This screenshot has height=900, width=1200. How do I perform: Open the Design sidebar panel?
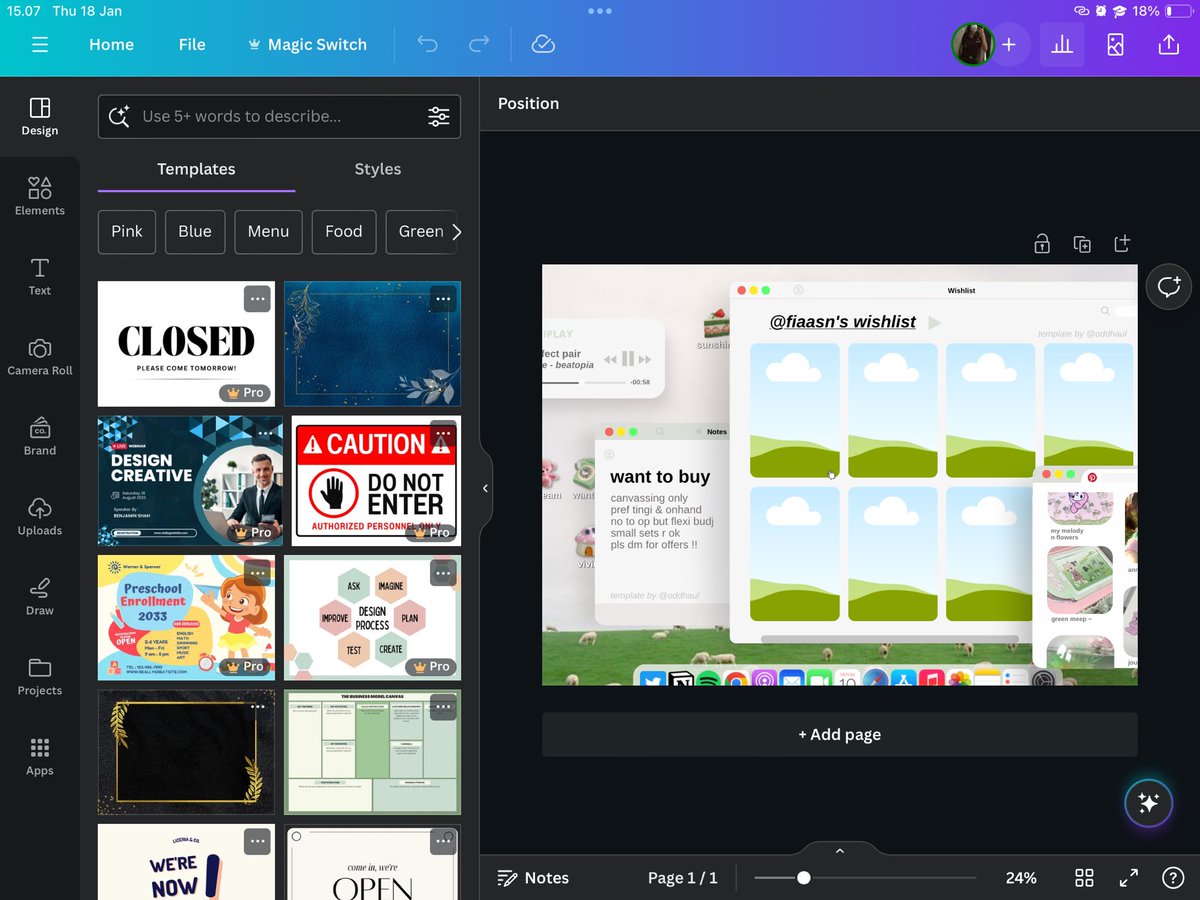tap(40, 117)
